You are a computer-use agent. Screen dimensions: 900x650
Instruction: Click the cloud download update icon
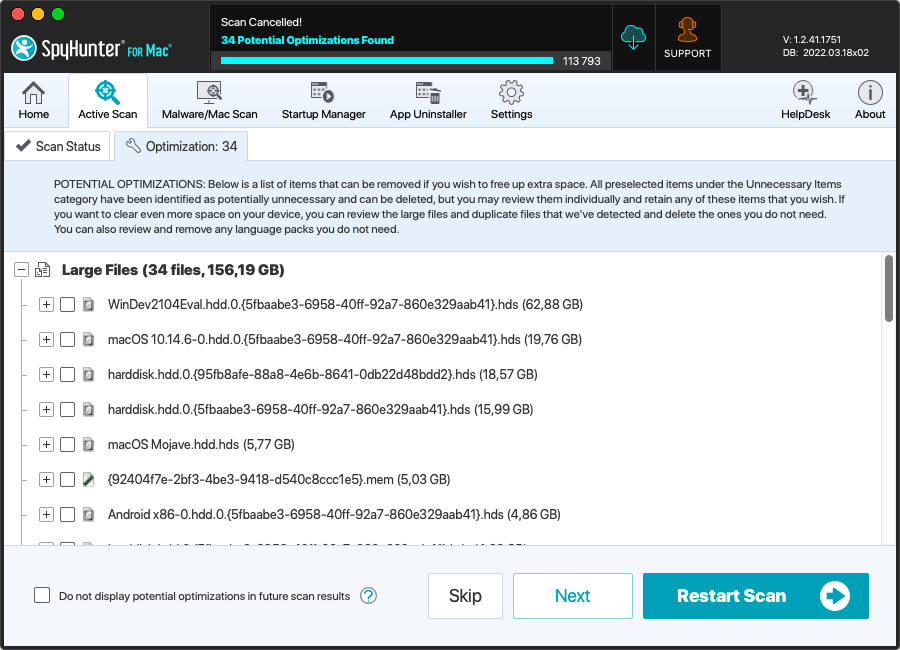pos(633,38)
